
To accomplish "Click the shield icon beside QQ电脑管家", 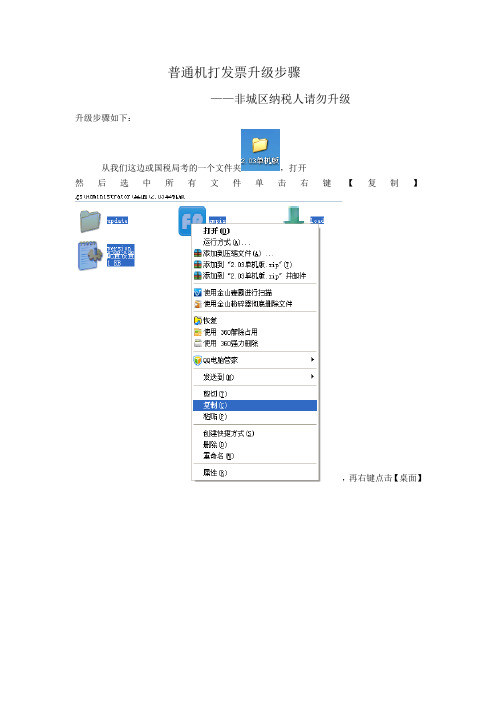I will (x=197, y=360).
